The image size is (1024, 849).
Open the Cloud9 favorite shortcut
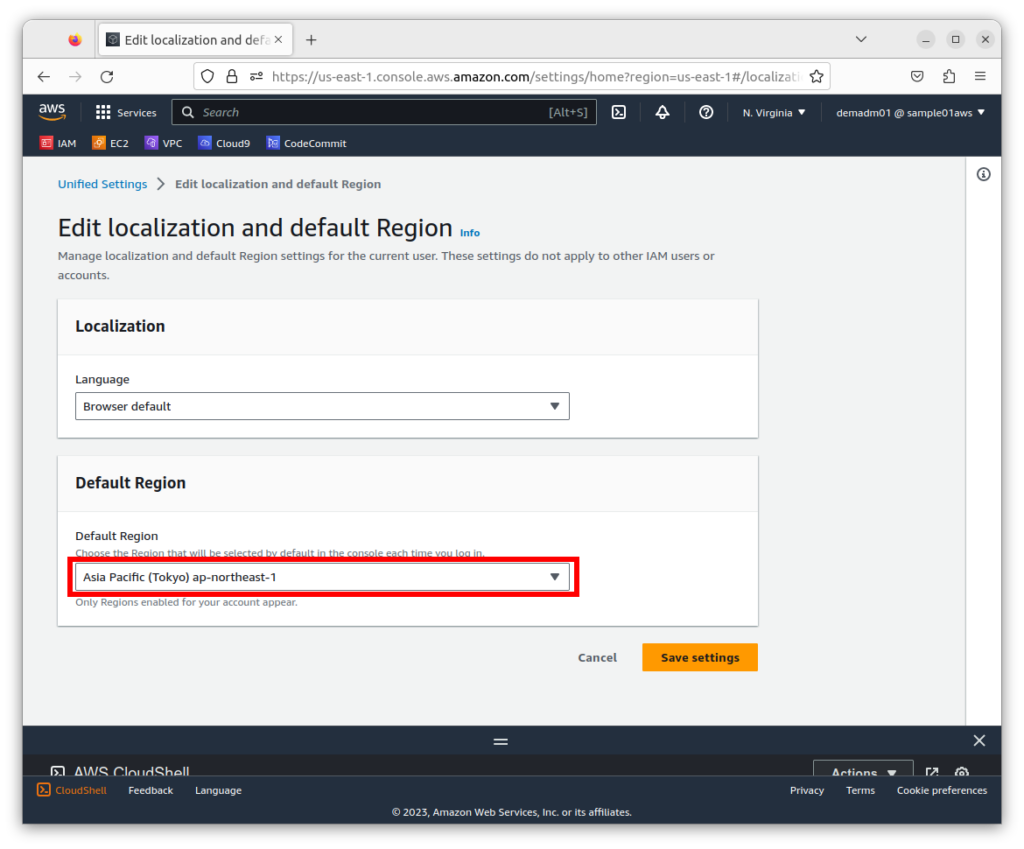click(224, 143)
